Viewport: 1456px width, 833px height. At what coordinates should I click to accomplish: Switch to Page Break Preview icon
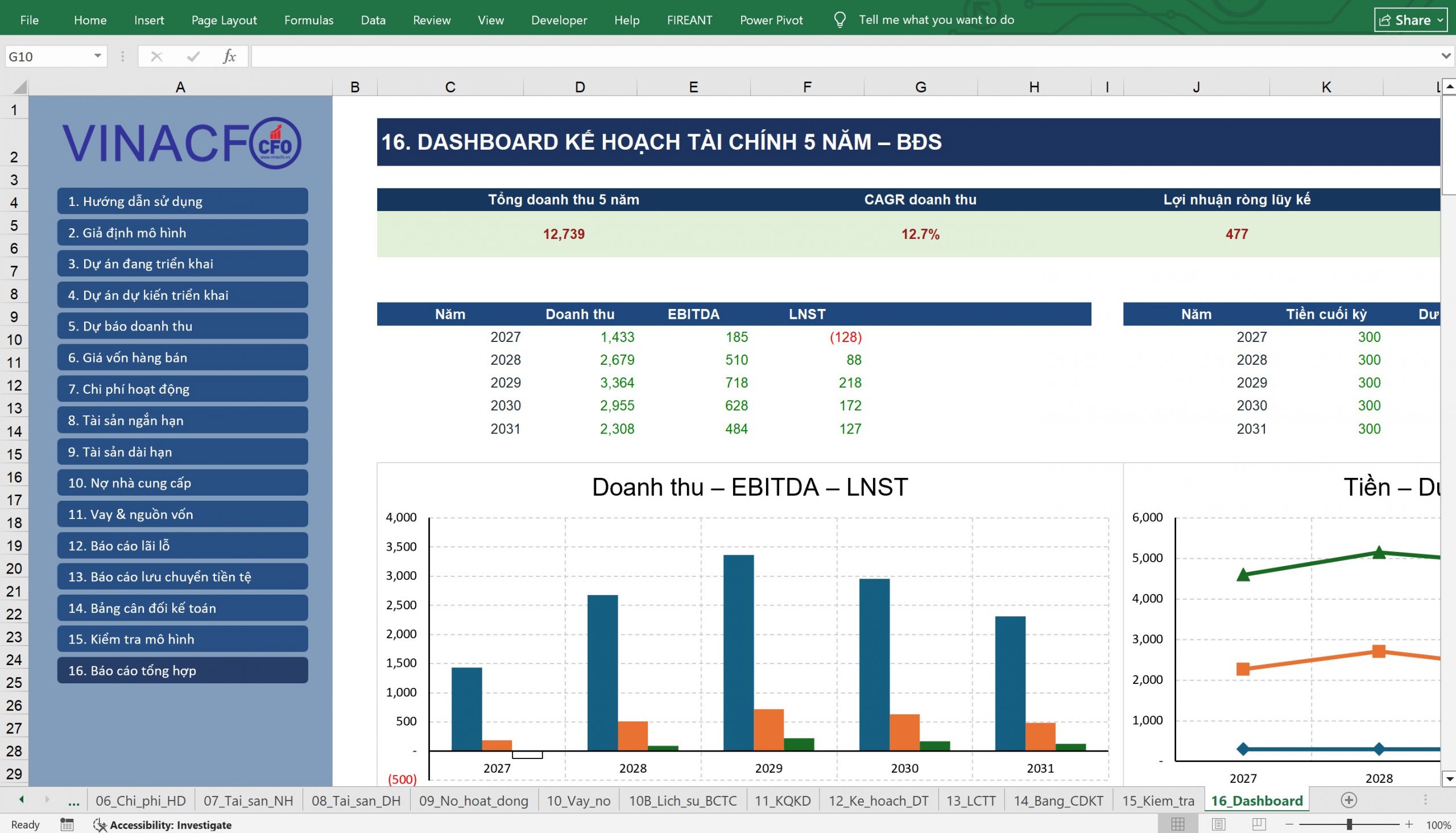[1258, 824]
